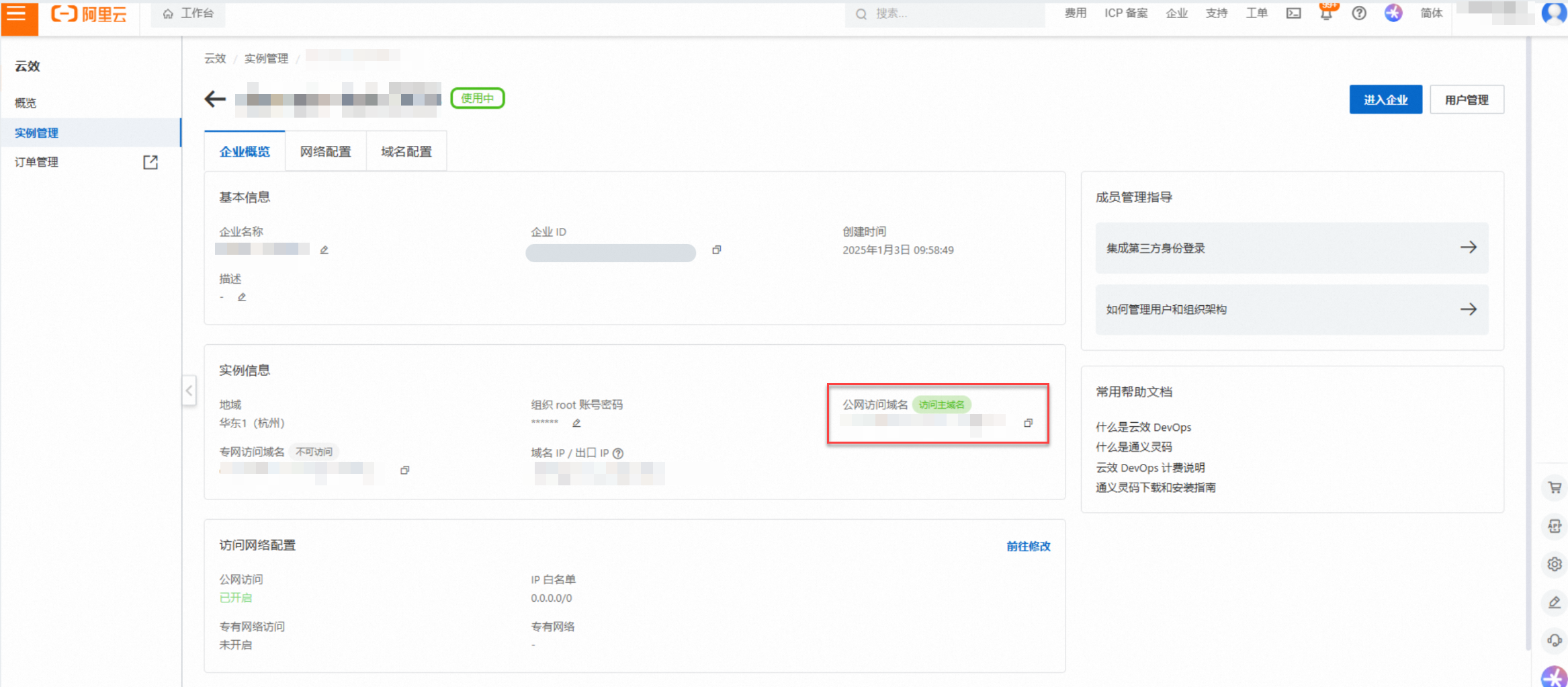
Task: Click the 未开启 VPC access status
Action: pos(236,645)
